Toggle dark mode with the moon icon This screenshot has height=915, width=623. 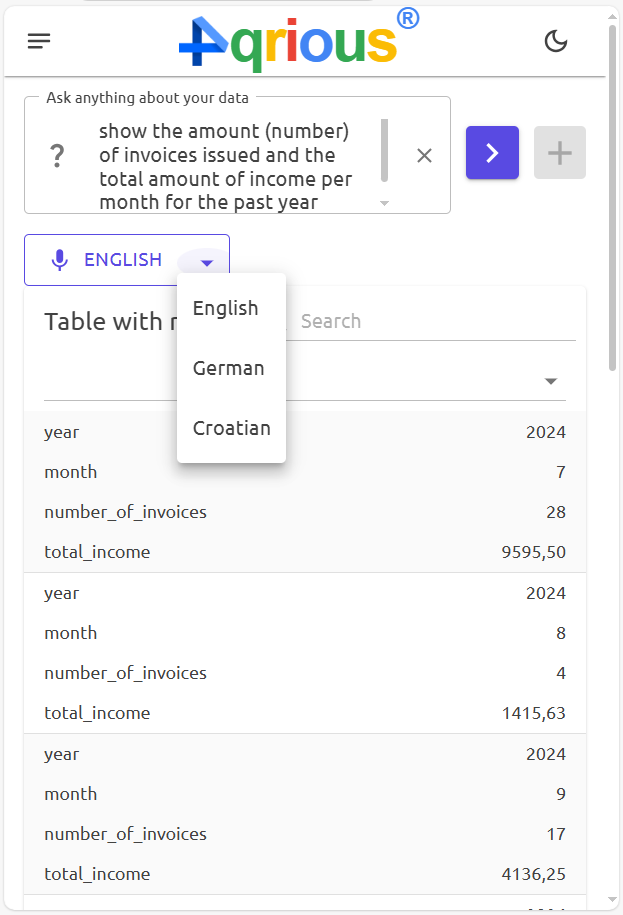tap(556, 41)
